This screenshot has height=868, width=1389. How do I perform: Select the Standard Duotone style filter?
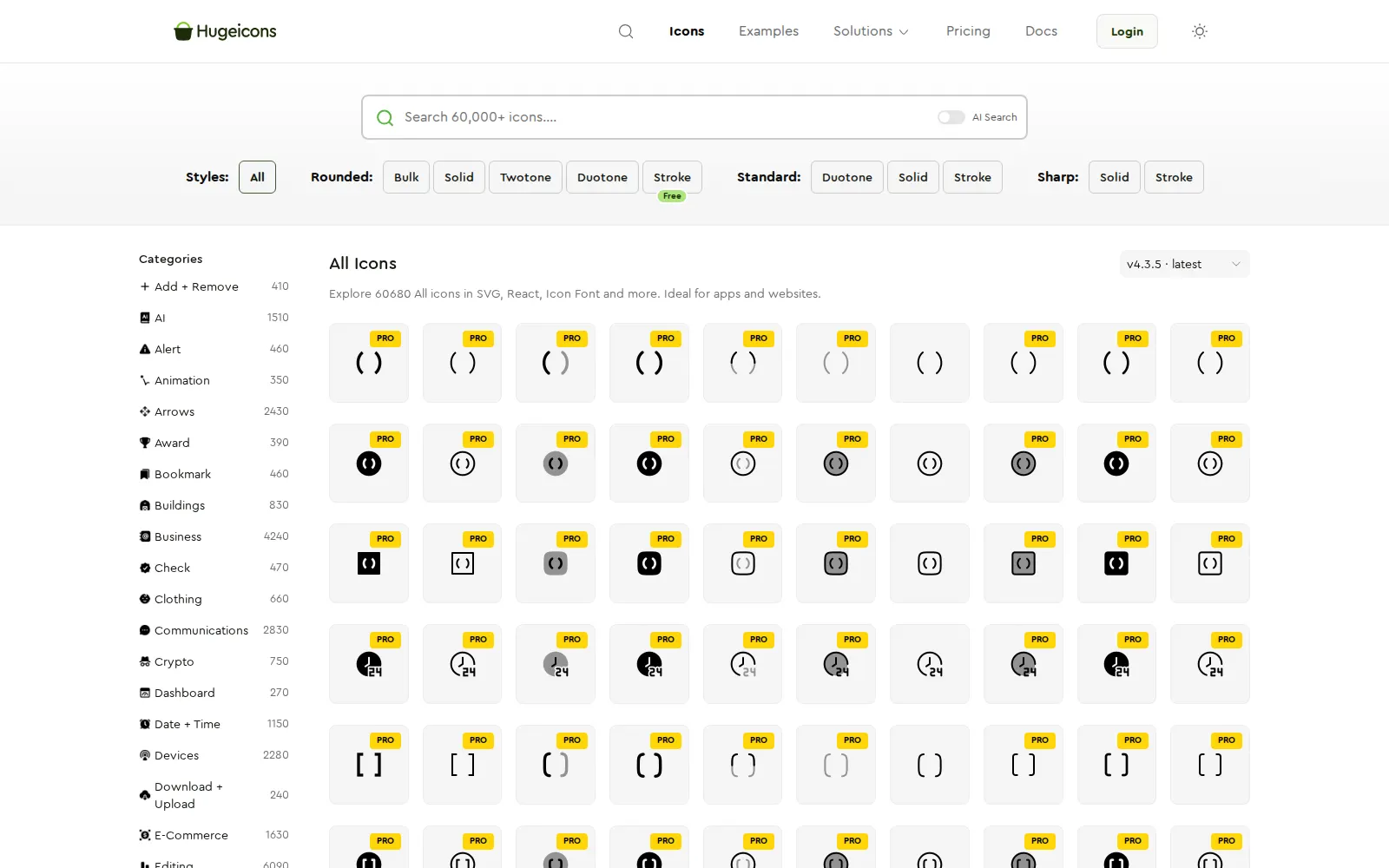click(847, 177)
